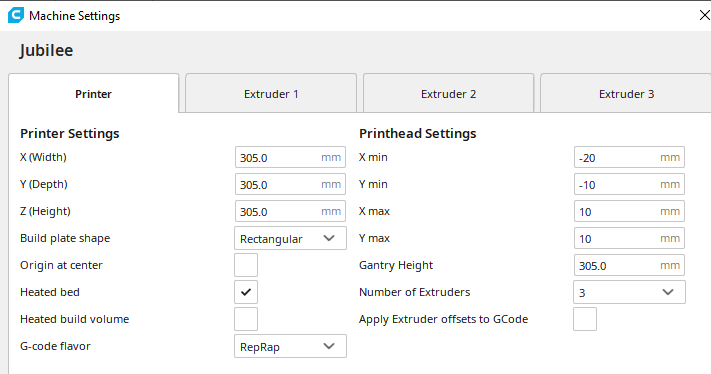Focus the Y max input field
This screenshot has height=374, width=711.
pos(629,238)
